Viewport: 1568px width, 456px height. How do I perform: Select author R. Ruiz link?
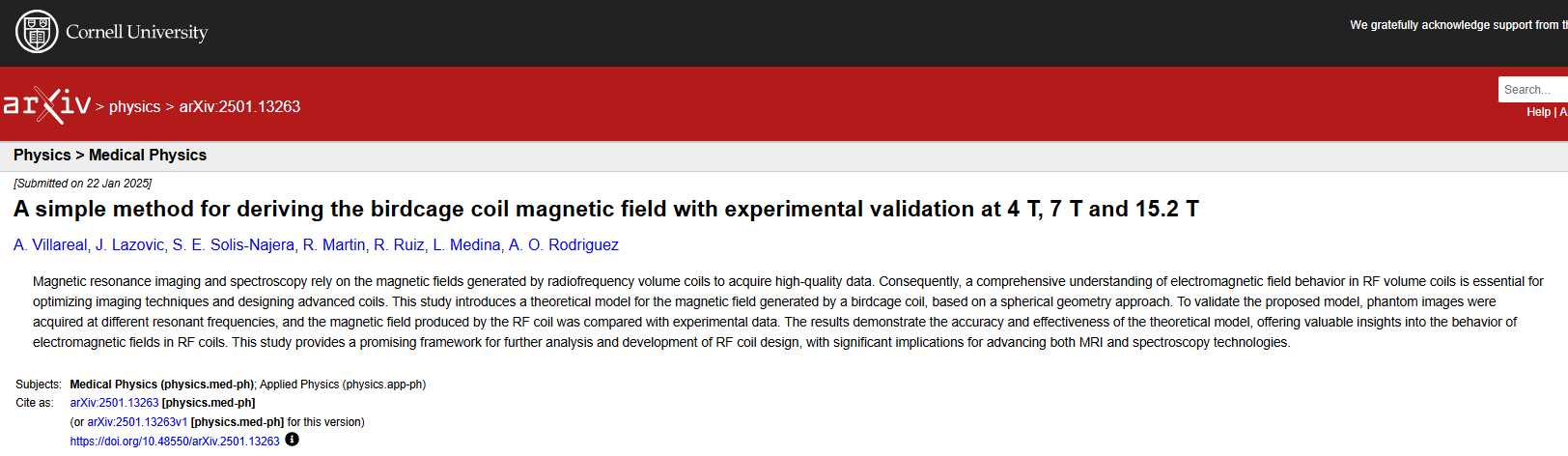(399, 245)
